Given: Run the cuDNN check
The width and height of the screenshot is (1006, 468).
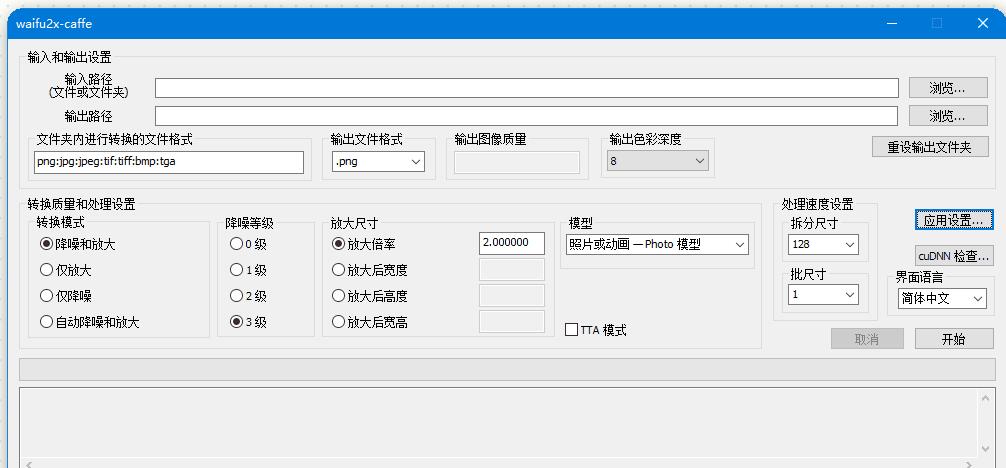Looking at the screenshot, I should (x=954, y=255).
